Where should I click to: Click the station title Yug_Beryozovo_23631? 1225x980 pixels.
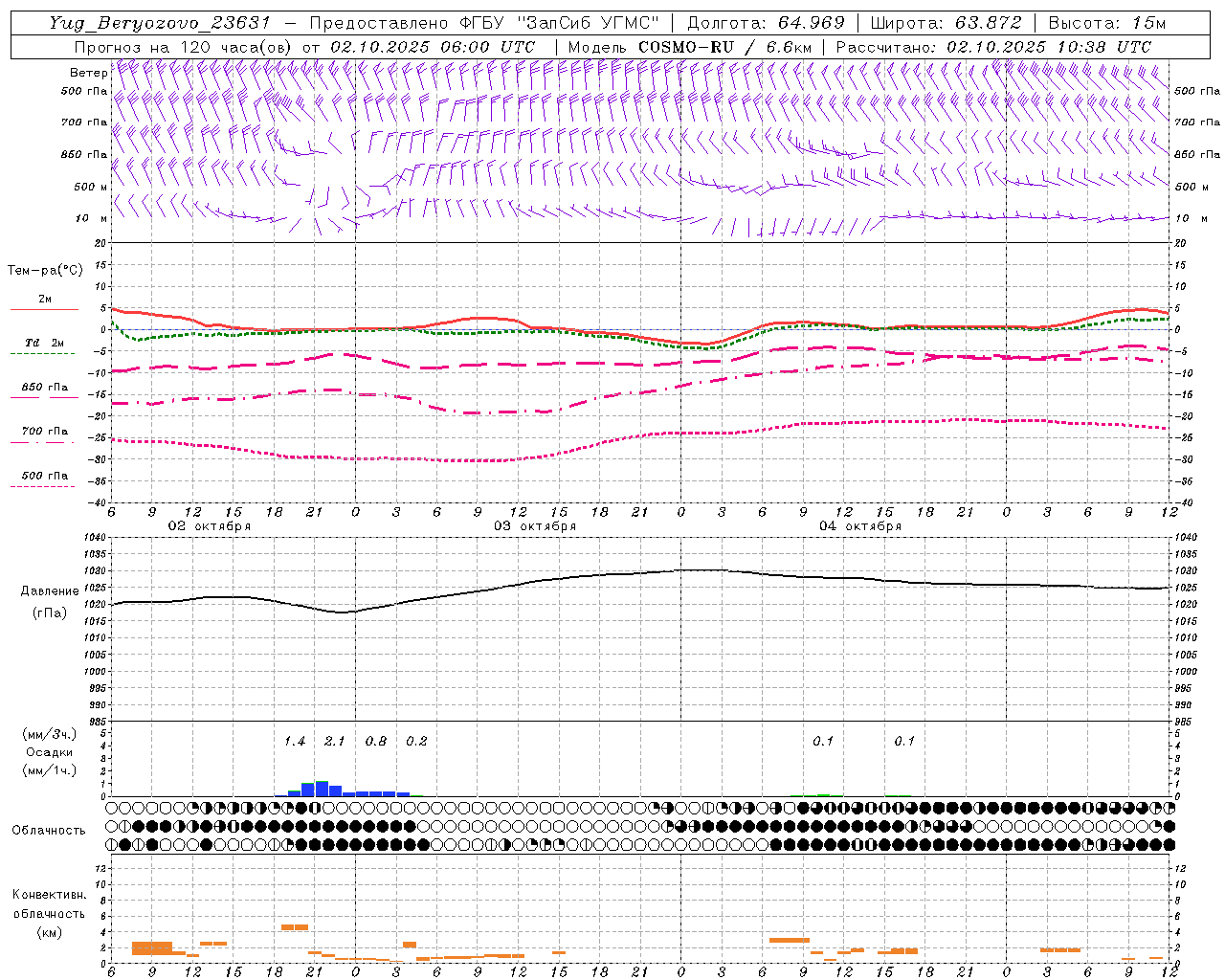160,23
